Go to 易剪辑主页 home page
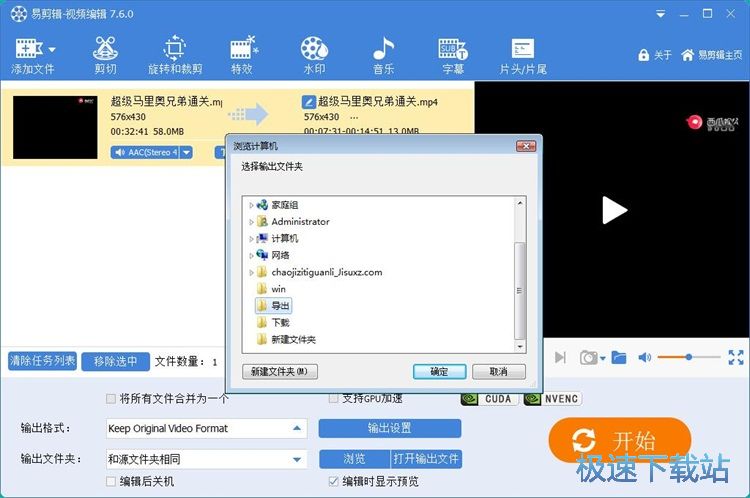This screenshot has width=750, height=498. pyautogui.click(x=712, y=55)
